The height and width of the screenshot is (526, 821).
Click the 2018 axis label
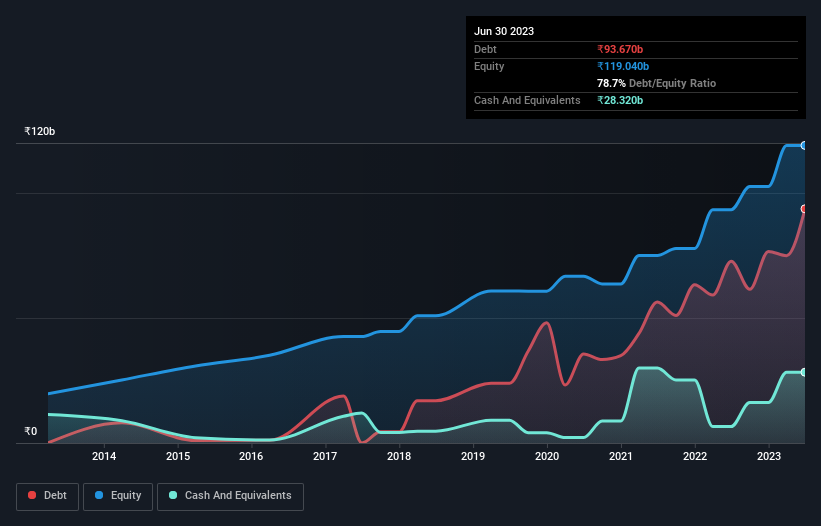click(399, 456)
